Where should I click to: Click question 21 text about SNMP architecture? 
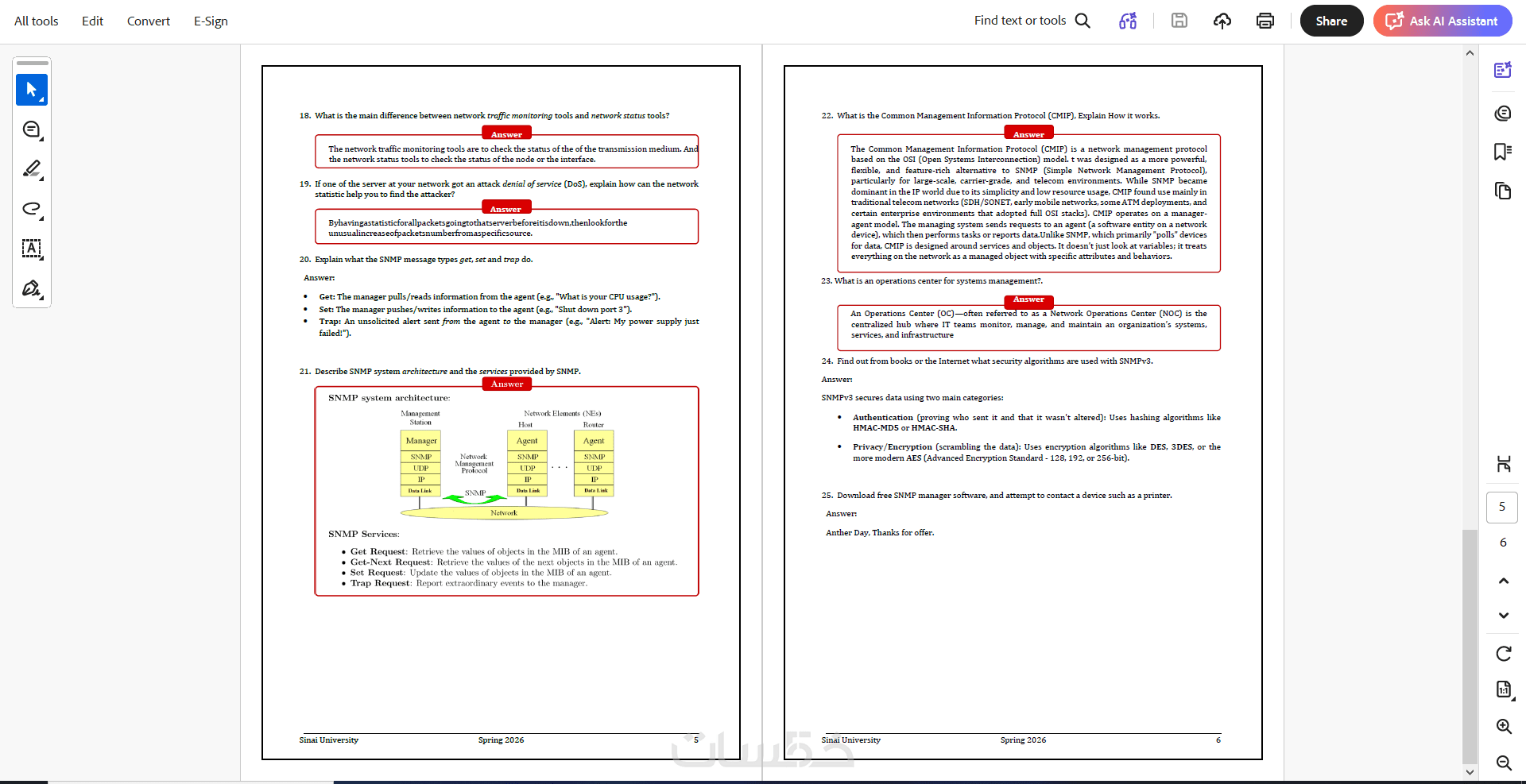click(x=447, y=371)
